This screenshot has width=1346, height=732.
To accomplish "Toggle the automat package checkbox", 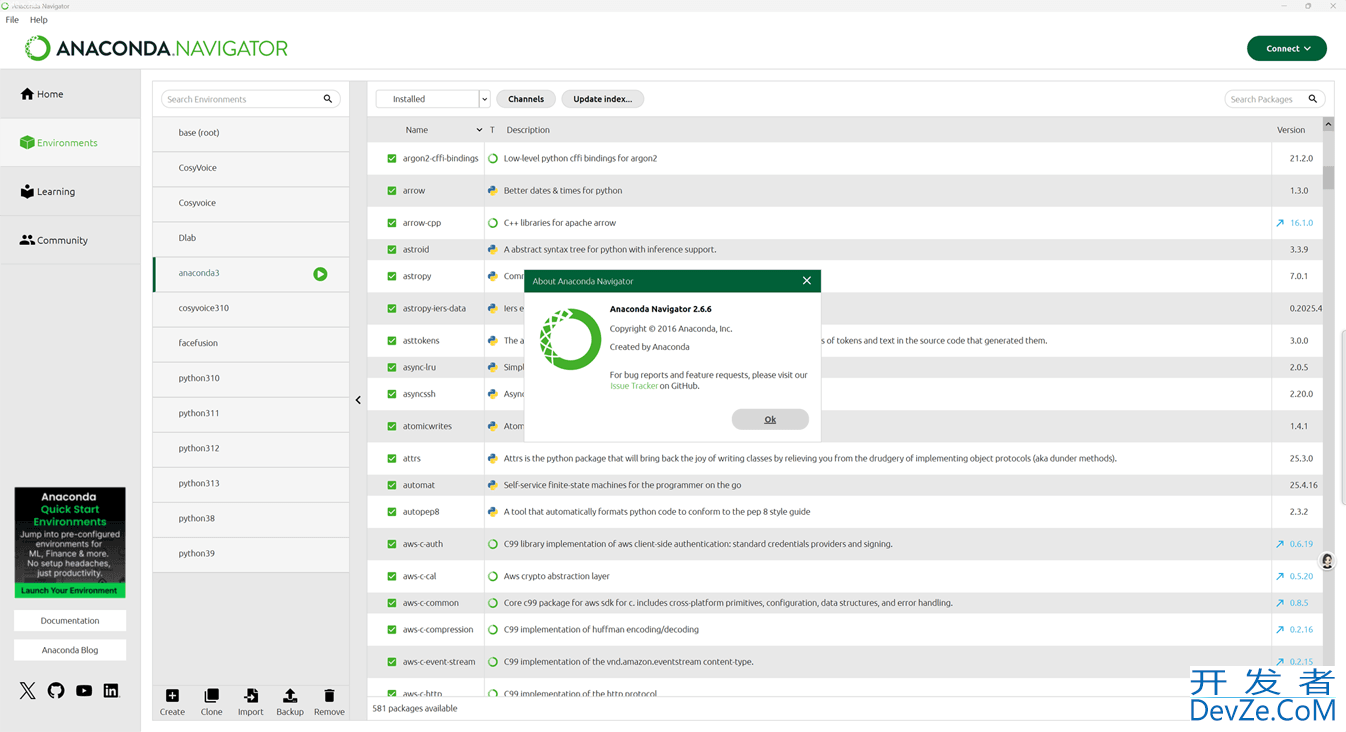I will point(392,485).
